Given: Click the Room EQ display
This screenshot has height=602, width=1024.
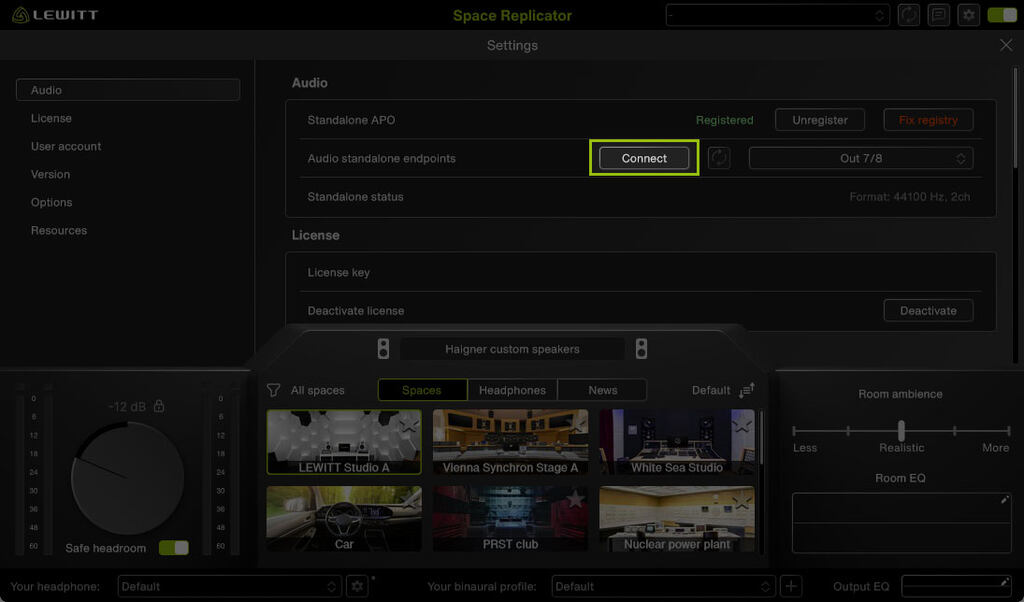Looking at the screenshot, I should [901, 523].
